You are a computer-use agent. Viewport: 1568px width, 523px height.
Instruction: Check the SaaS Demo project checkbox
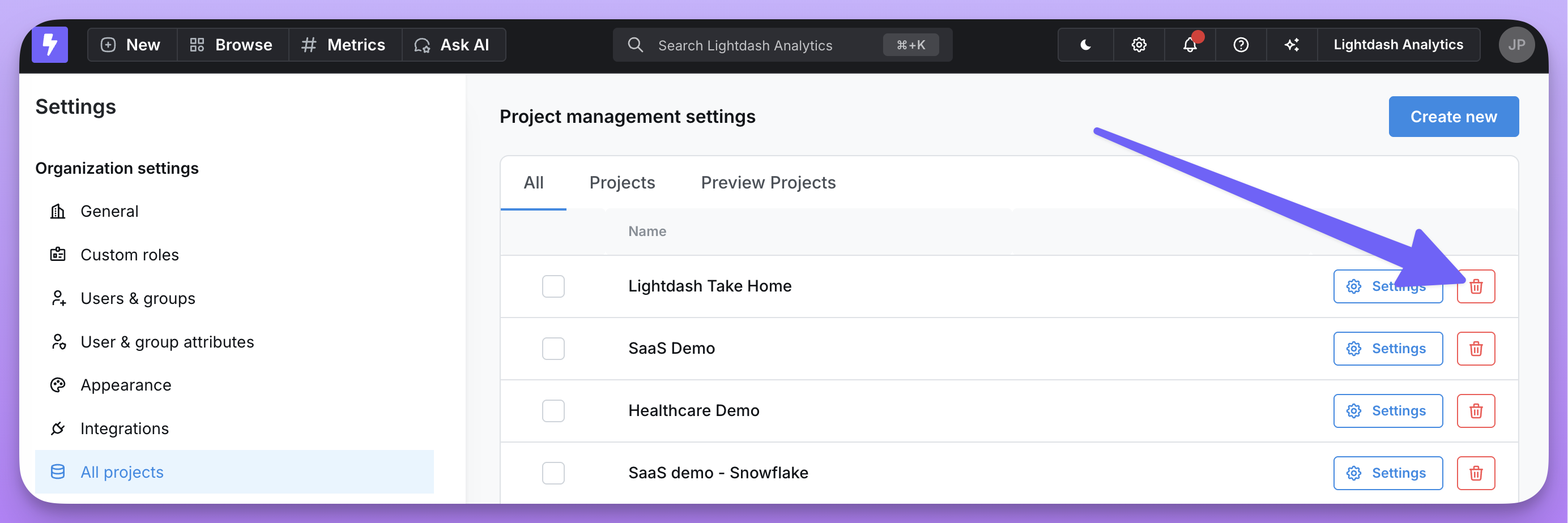[553, 349]
